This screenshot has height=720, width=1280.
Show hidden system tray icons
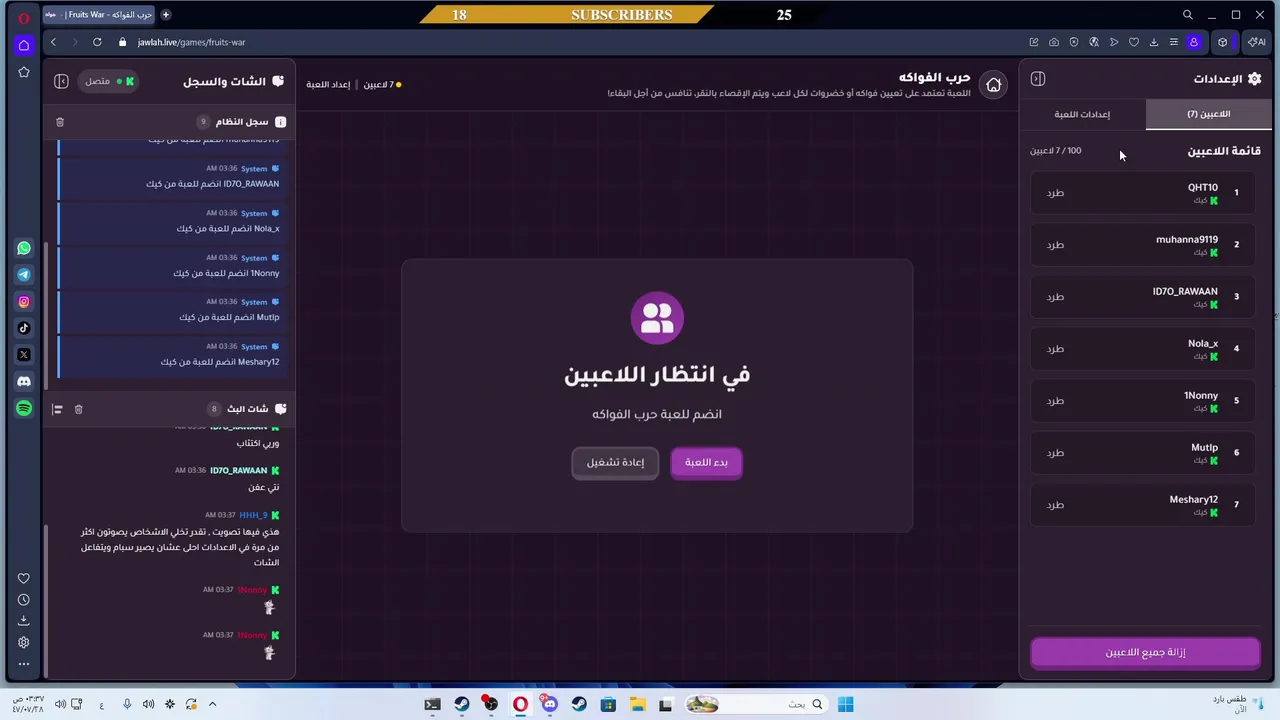[212, 704]
